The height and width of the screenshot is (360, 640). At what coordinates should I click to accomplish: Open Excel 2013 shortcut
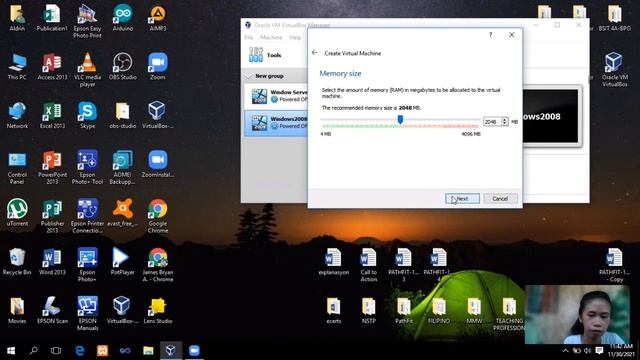coord(52,116)
